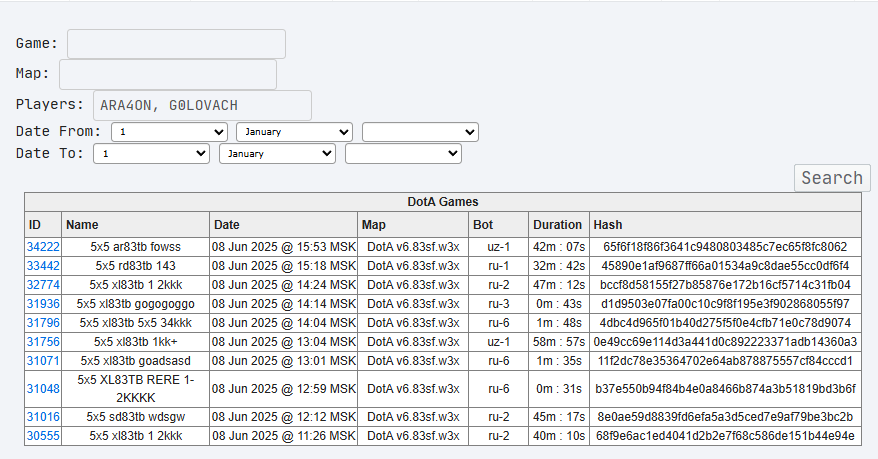Screen dimensions: 878x459
Task: Click the Search button
Action: (x=832, y=178)
